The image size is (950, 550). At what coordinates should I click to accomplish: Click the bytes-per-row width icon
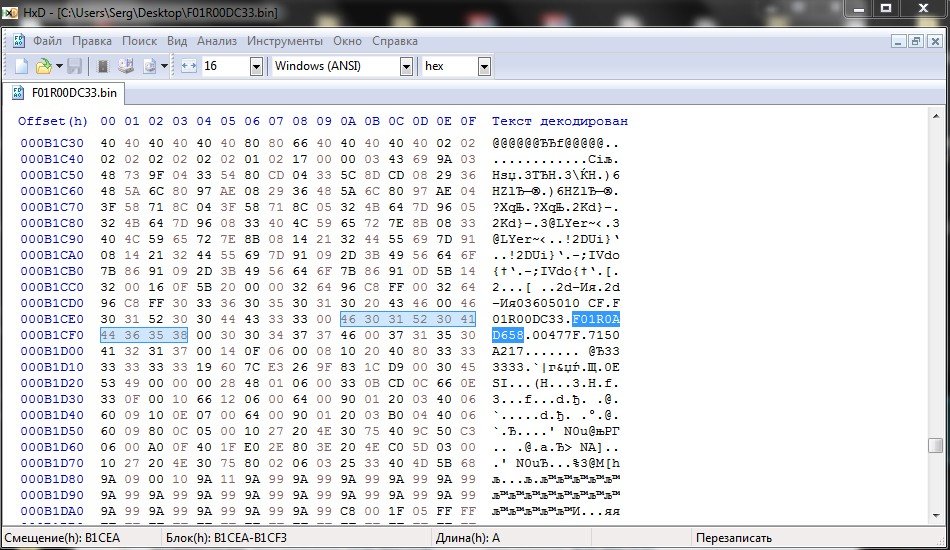point(189,66)
